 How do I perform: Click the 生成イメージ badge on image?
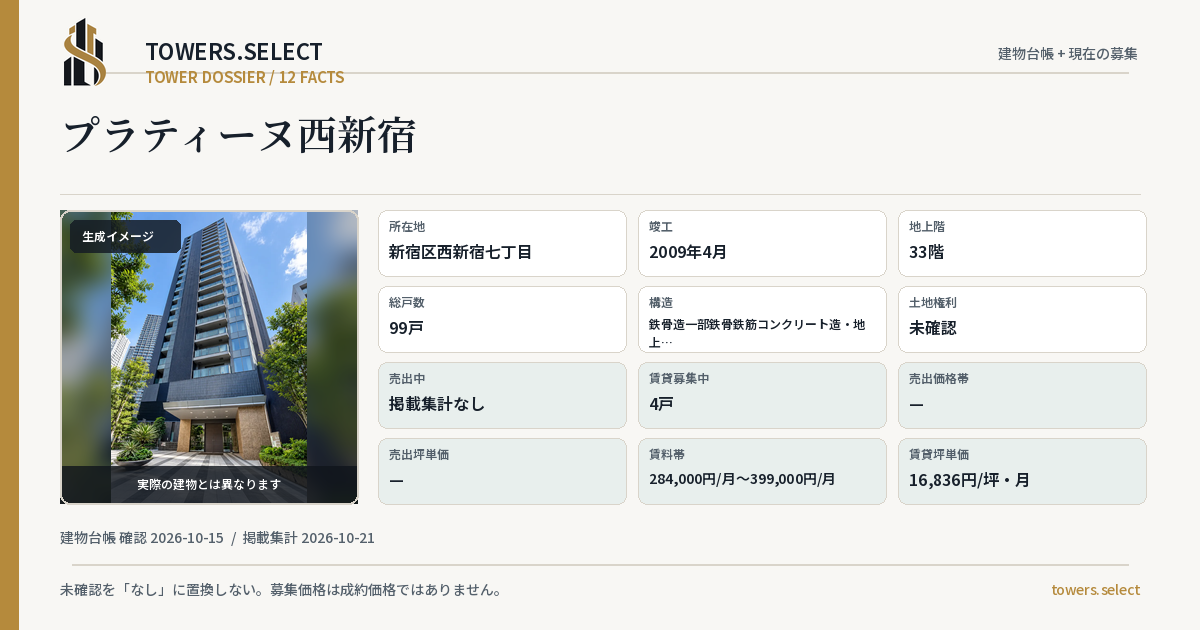125,237
